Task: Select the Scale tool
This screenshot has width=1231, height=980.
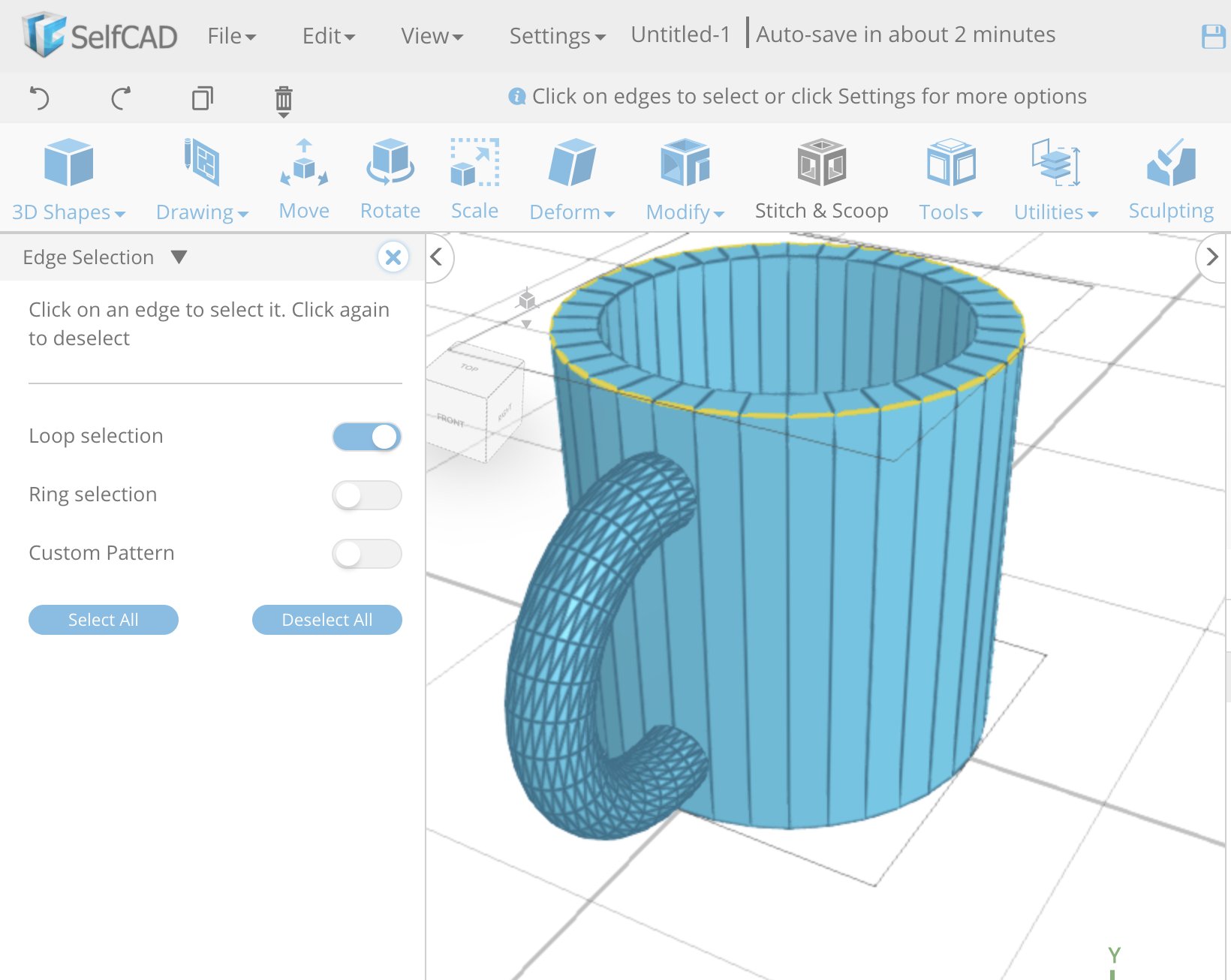Action: pos(474,180)
